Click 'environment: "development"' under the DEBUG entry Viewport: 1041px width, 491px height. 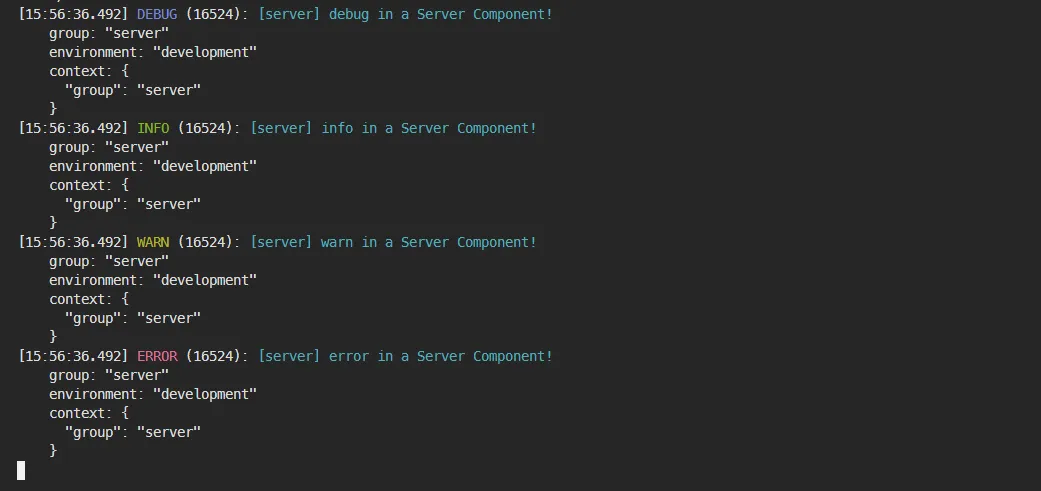(x=153, y=52)
